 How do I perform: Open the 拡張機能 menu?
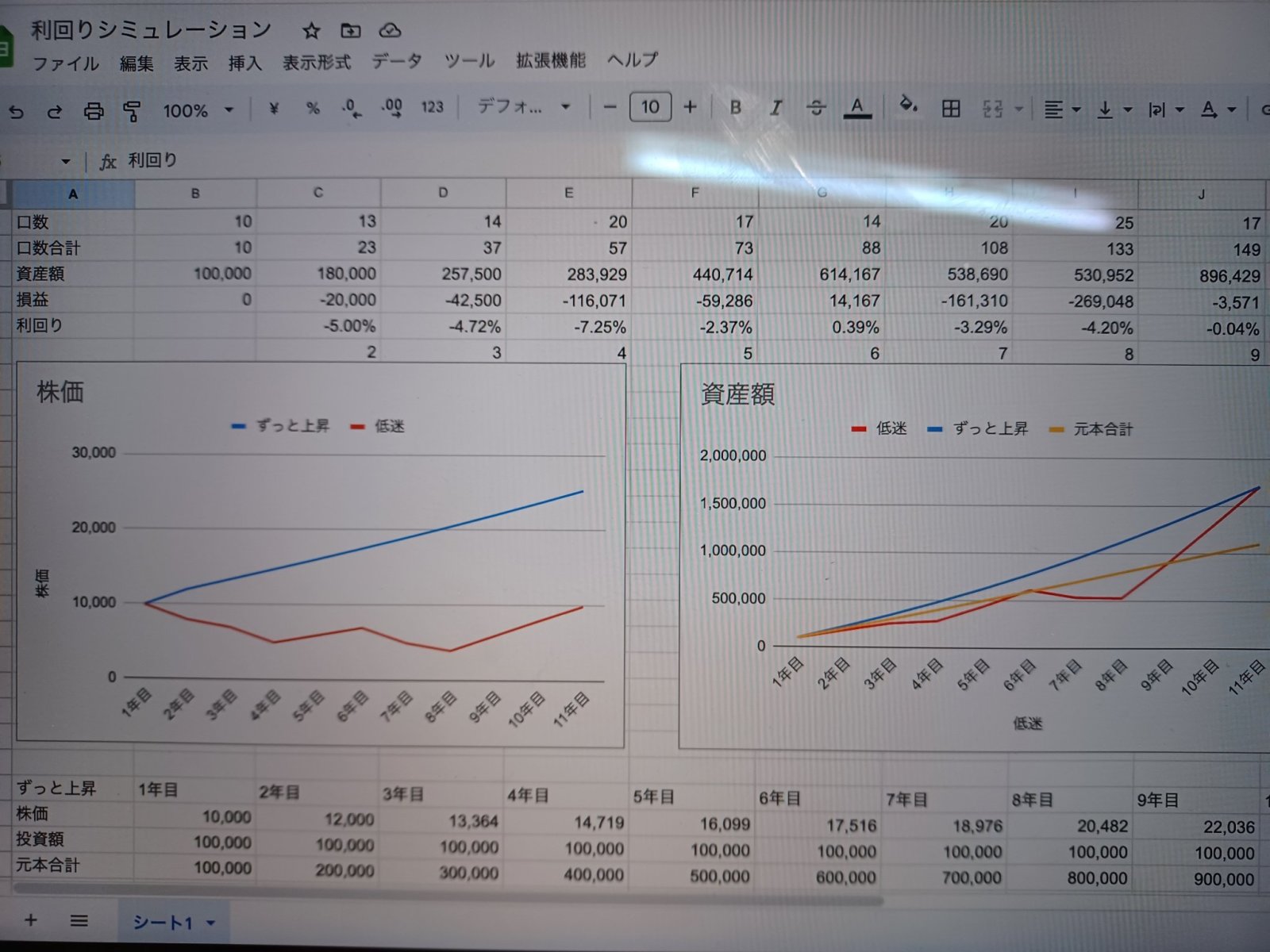coord(551,60)
